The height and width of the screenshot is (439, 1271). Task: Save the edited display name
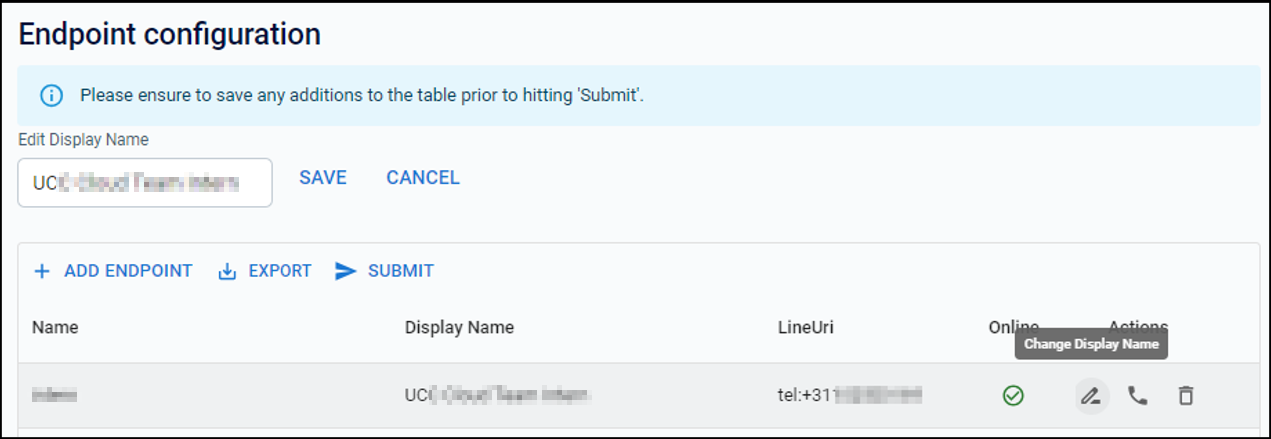[x=323, y=177]
